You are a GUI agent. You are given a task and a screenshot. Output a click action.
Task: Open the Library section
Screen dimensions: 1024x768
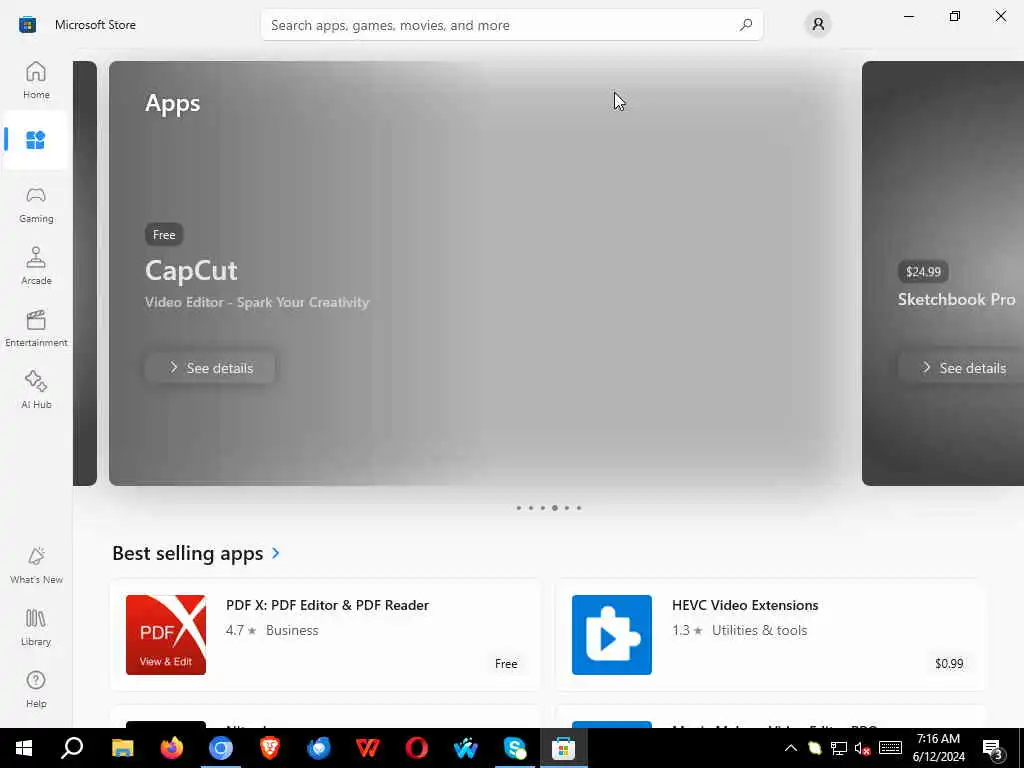(x=36, y=627)
